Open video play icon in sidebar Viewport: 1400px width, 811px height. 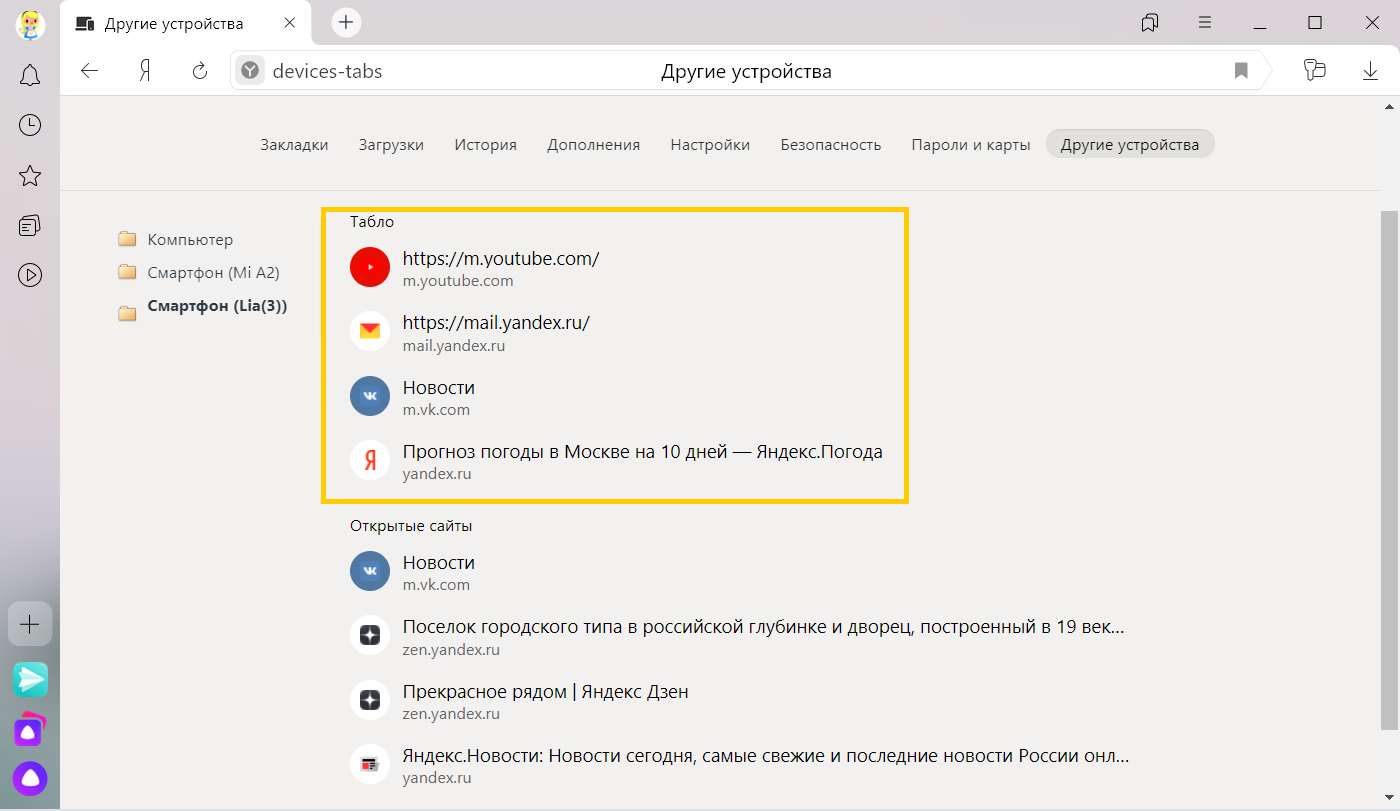30,275
